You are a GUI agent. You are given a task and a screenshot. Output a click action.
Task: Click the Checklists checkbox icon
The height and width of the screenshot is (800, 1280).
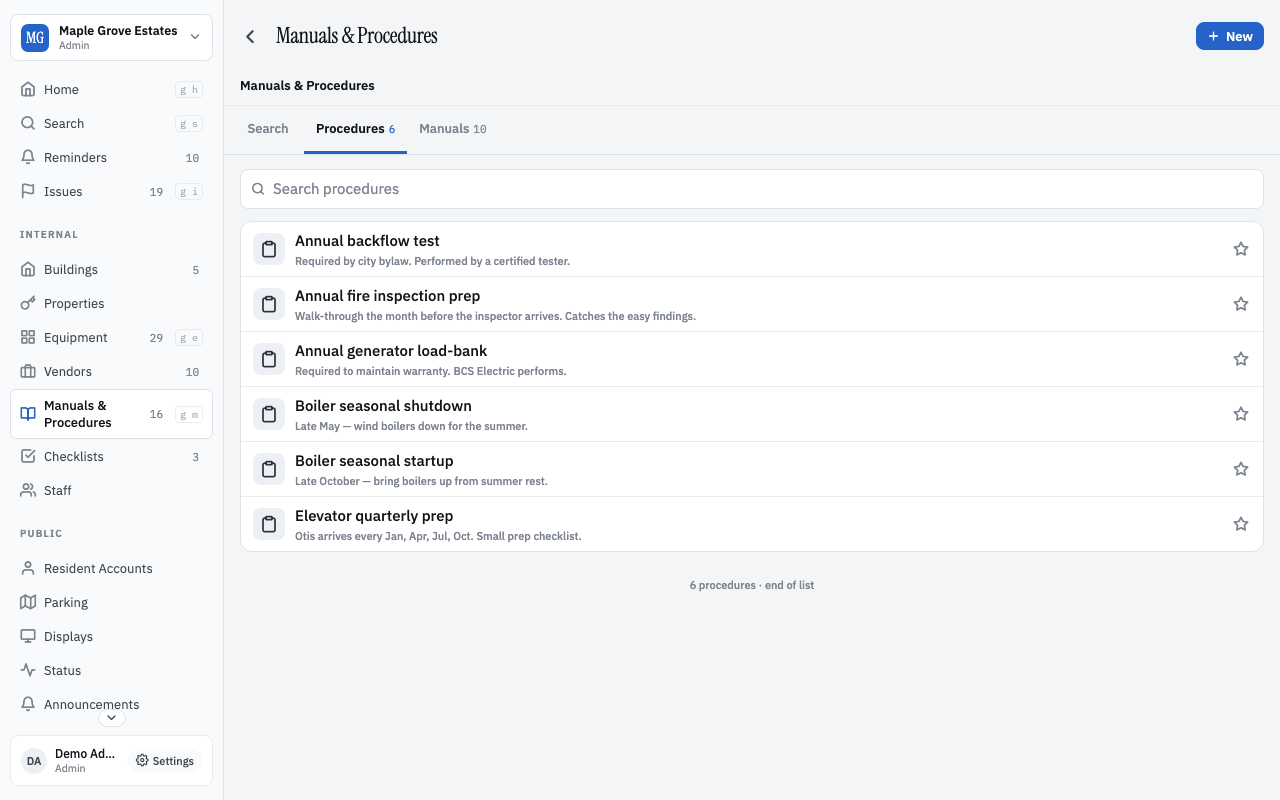click(28, 456)
